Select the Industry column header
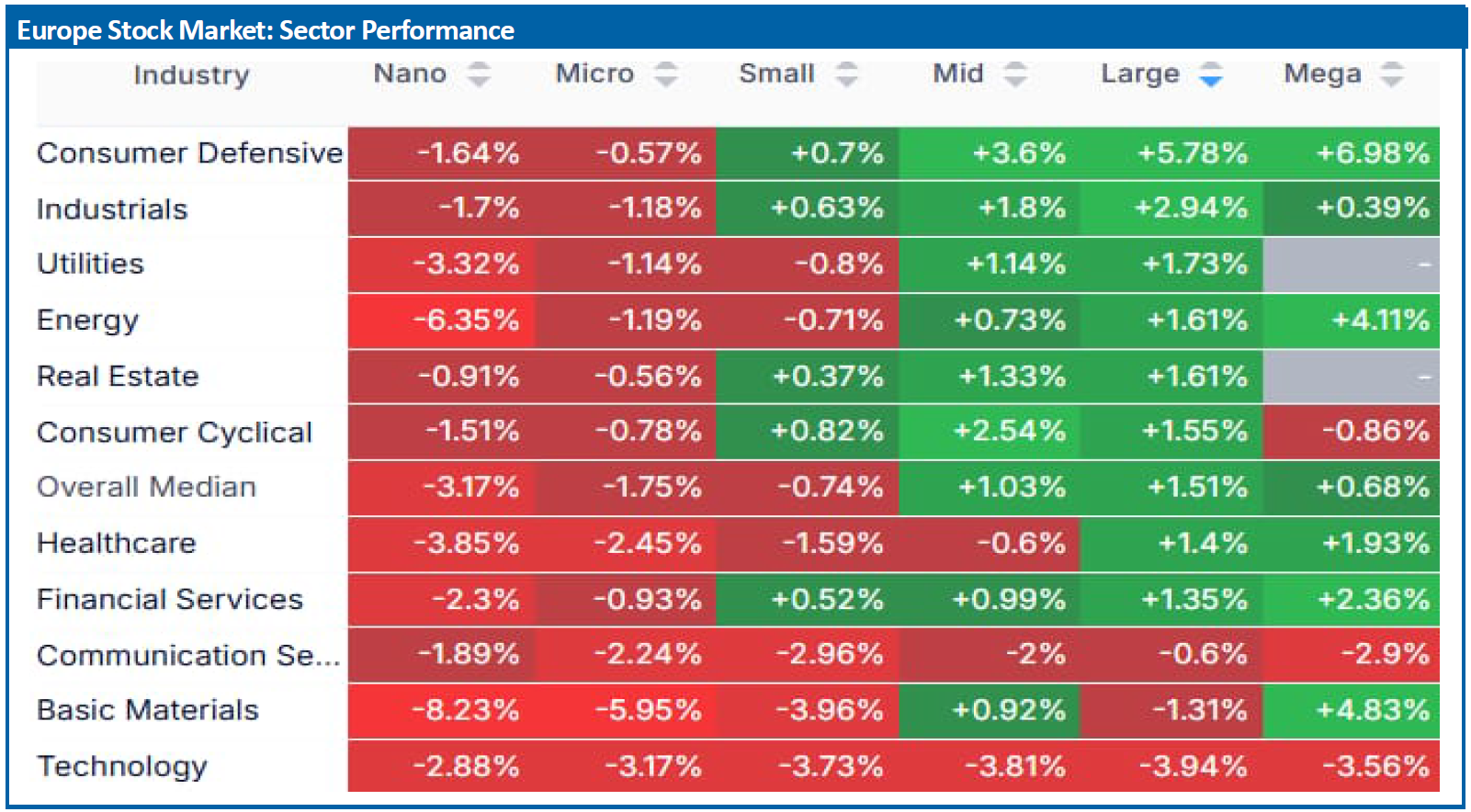The image size is (1471, 812). (191, 75)
